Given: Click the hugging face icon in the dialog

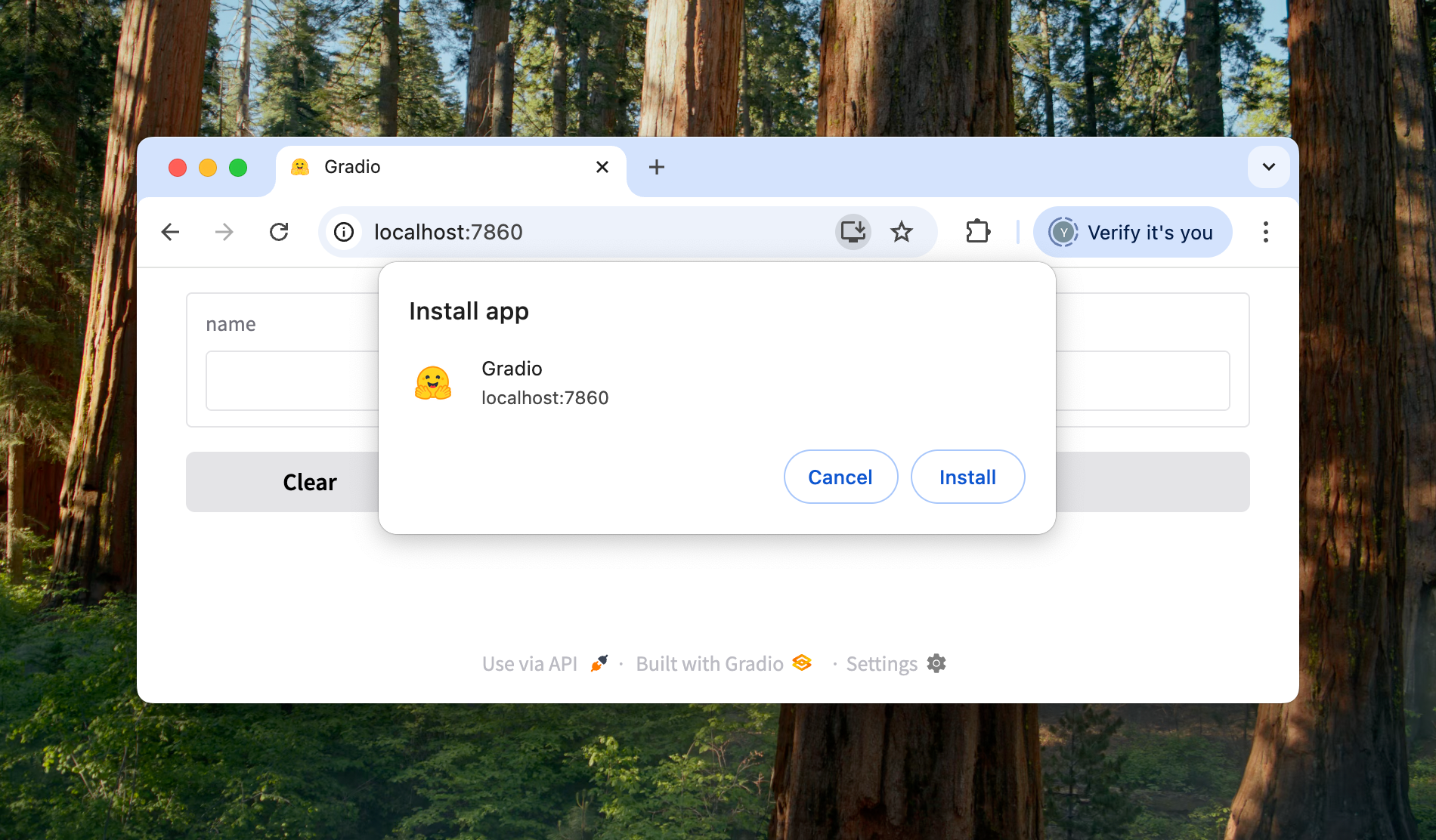Looking at the screenshot, I should tap(432, 383).
